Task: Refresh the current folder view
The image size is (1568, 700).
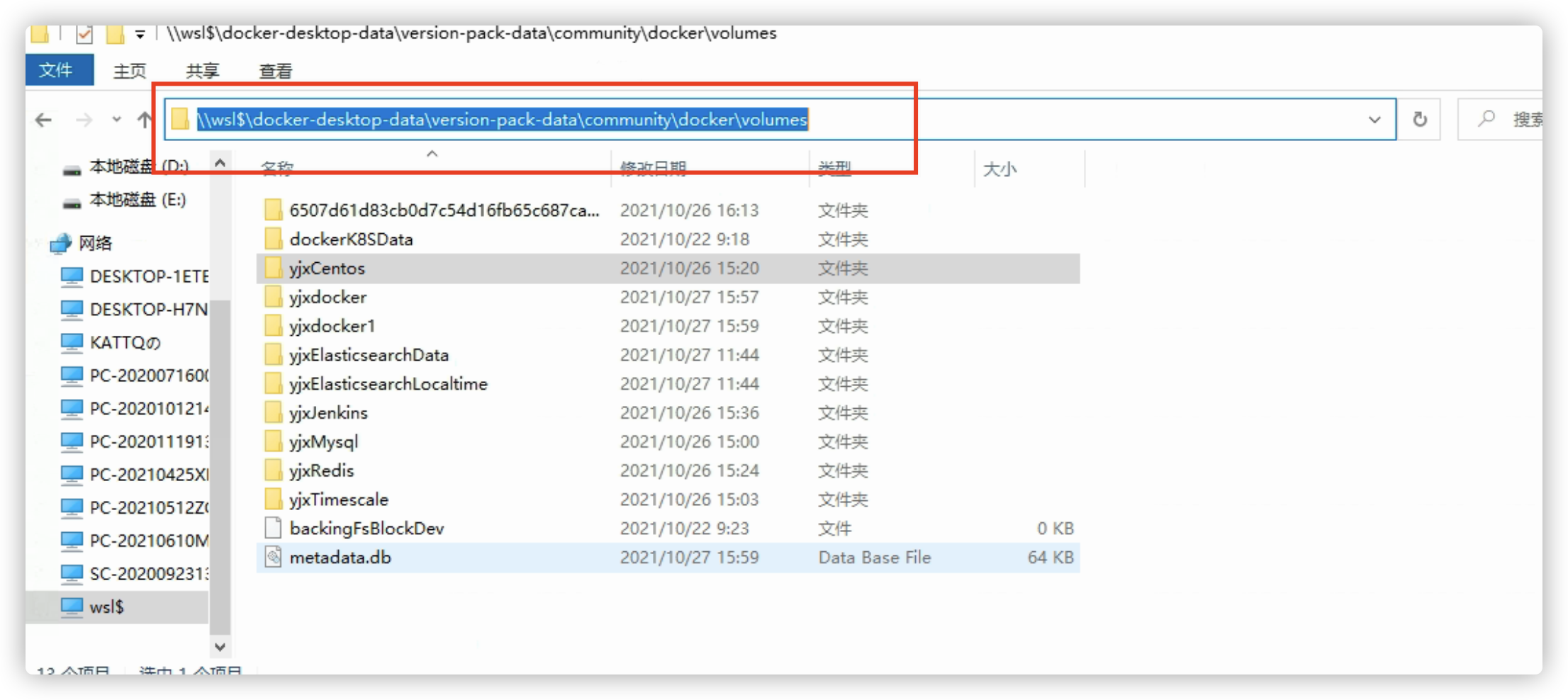Action: click(1420, 119)
